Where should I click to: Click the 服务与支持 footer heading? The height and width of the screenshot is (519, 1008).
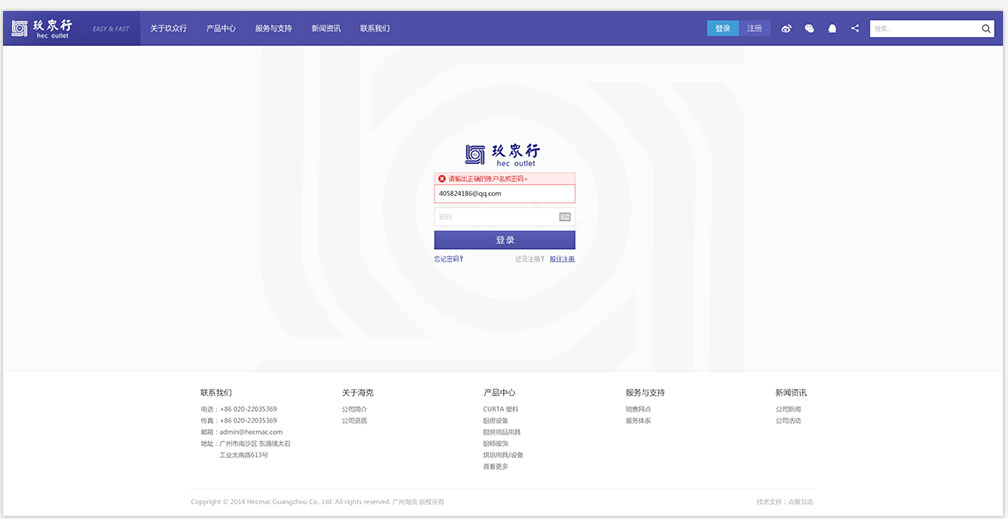(645, 392)
